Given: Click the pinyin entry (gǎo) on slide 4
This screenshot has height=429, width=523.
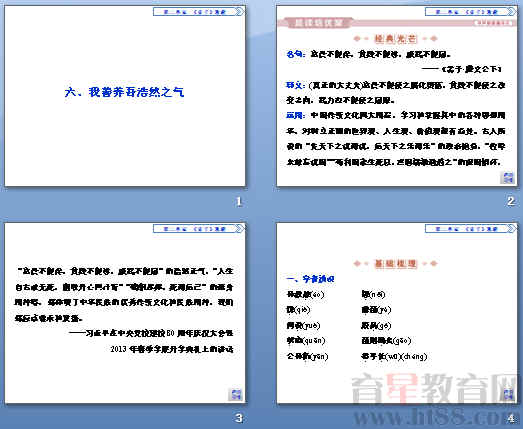Looking at the screenshot, I should (x=386, y=341).
